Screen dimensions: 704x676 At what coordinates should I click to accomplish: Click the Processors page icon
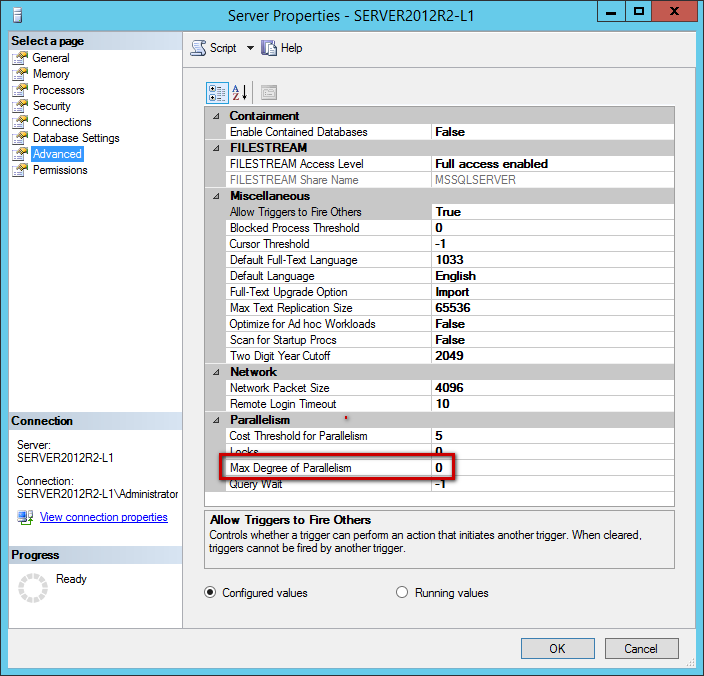(x=20, y=90)
